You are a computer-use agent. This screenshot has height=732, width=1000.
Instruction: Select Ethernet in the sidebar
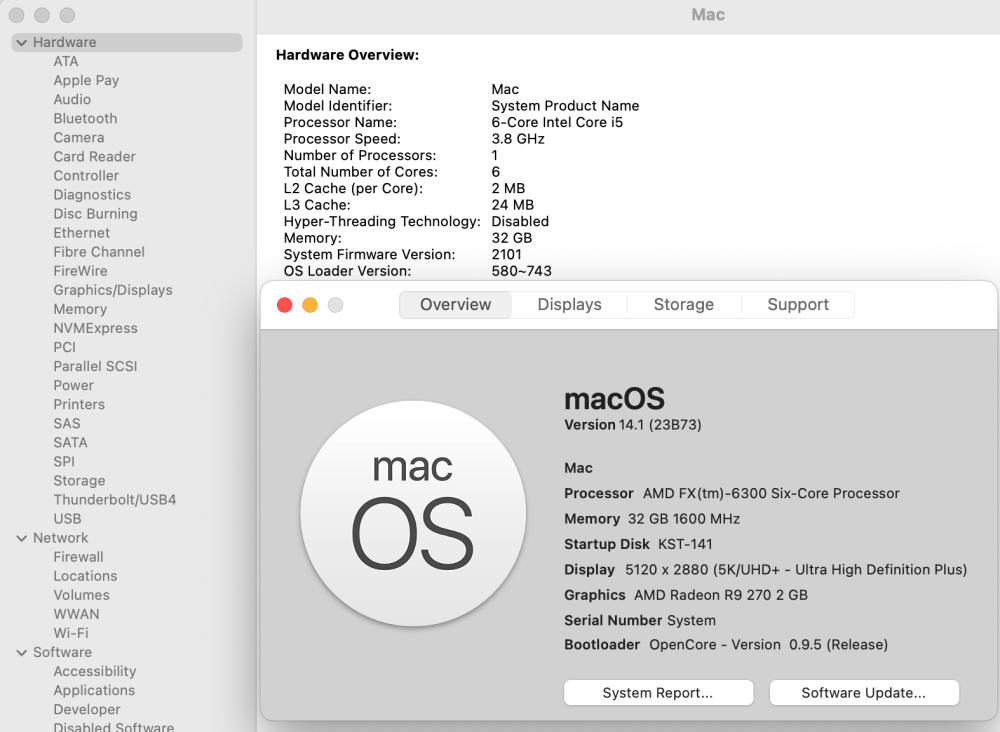coord(82,233)
